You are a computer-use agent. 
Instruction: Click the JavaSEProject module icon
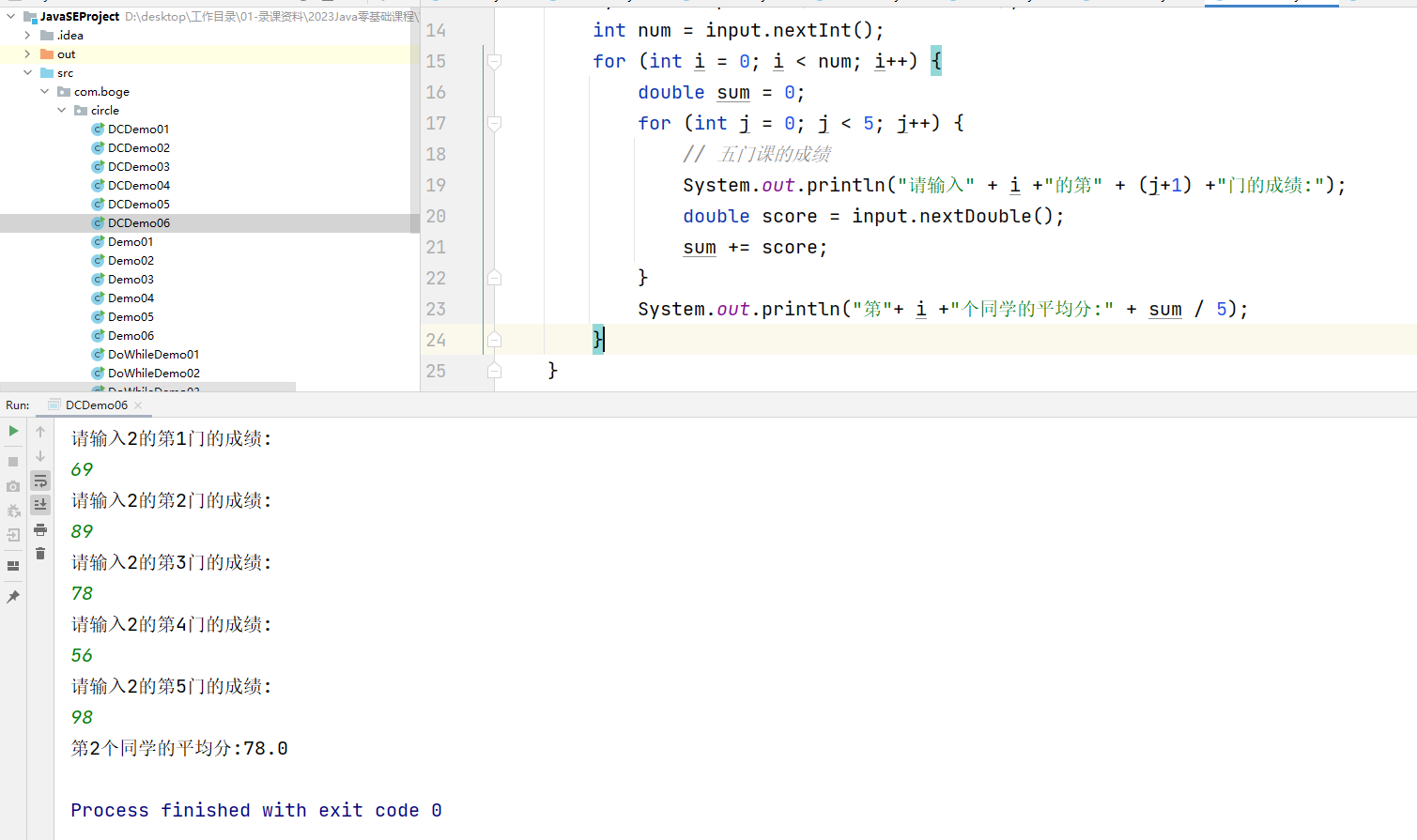(x=30, y=16)
